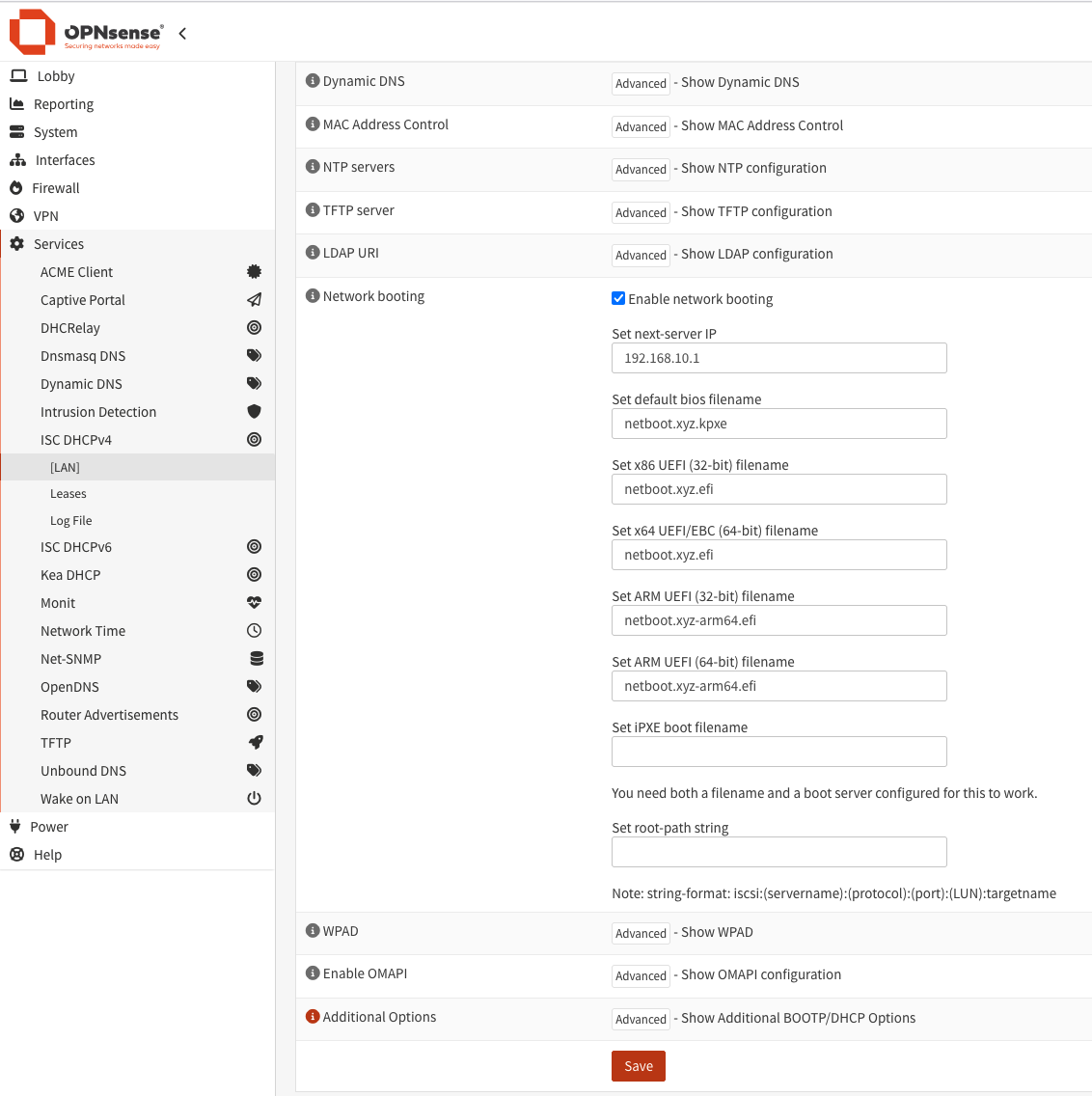Image resolution: width=1092 pixels, height=1096 pixels.
Task: Click the Wake on LAN power icon
Action: coord(255,798)
